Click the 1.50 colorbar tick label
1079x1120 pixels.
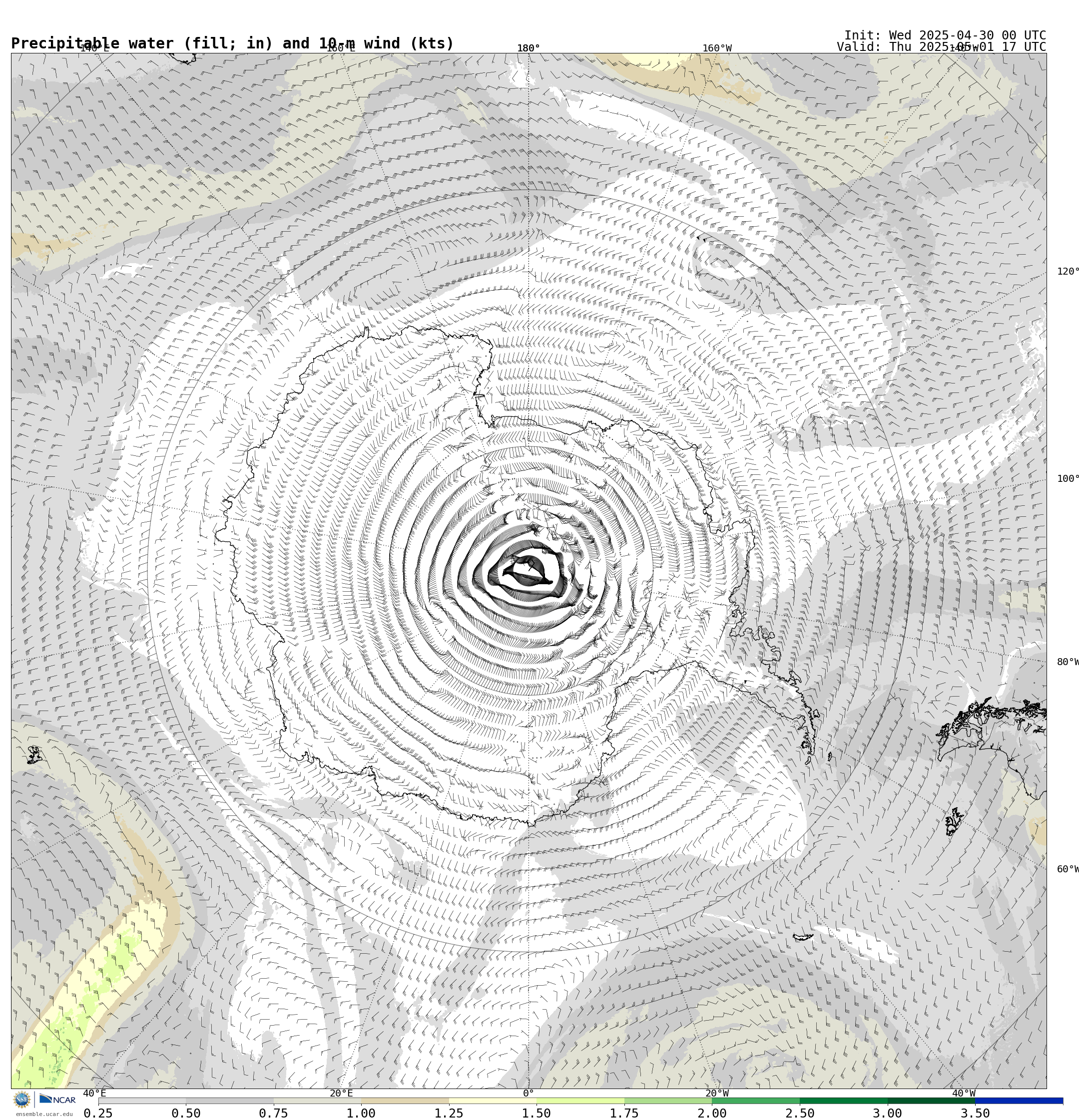537,1113
